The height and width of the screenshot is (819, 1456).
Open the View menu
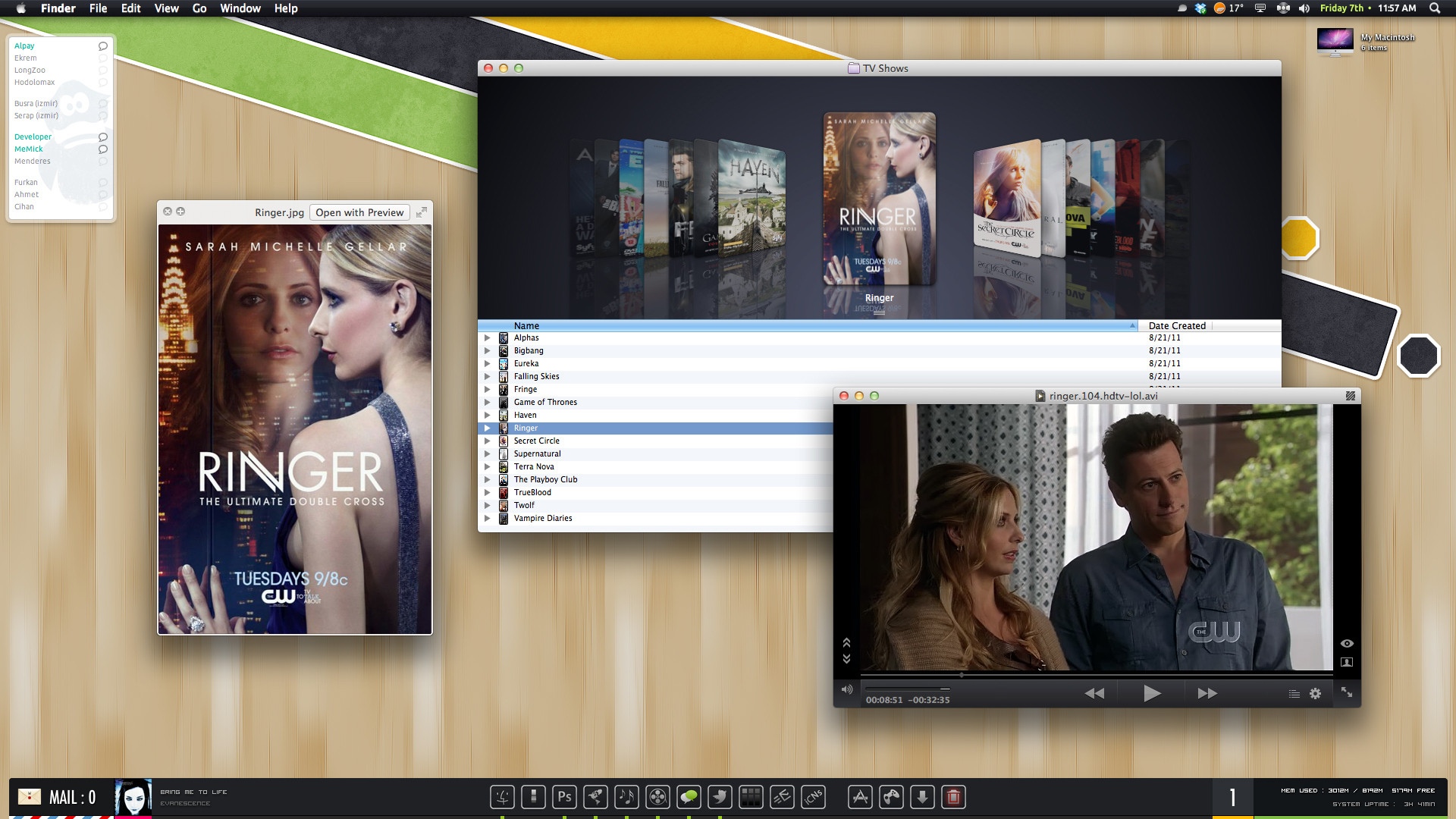166,8
